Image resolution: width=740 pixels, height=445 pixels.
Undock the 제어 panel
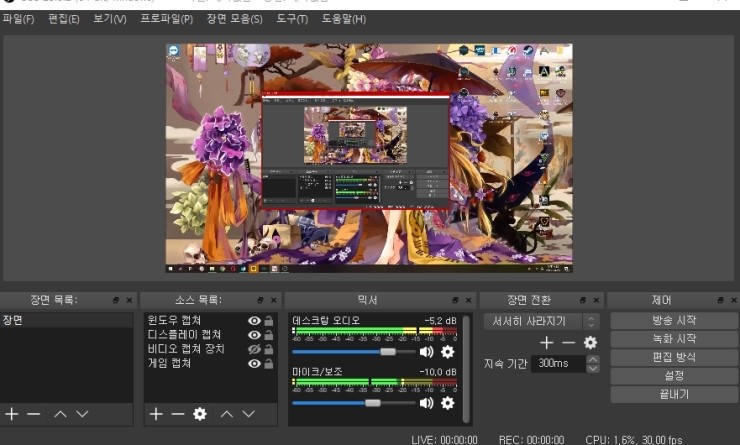(x=720, y=300)
